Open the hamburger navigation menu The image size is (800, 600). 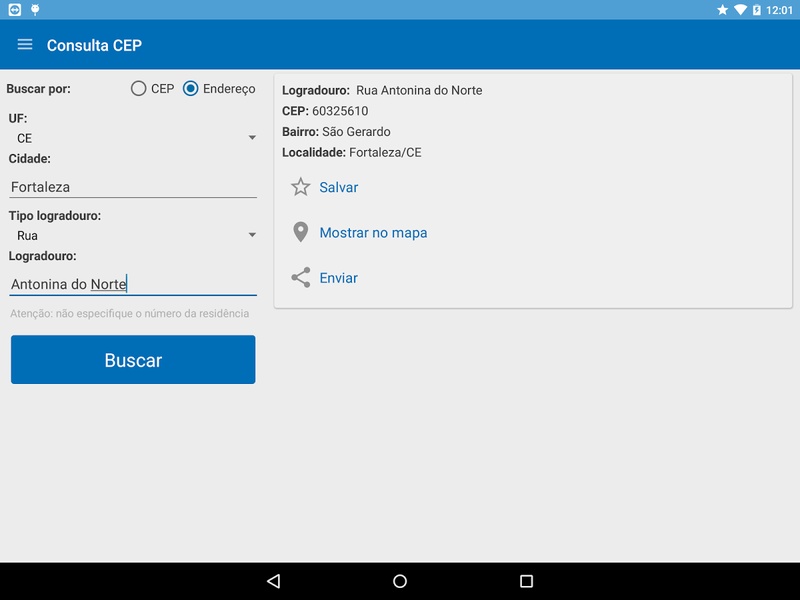pyautogui.click(x=24, y=45)
